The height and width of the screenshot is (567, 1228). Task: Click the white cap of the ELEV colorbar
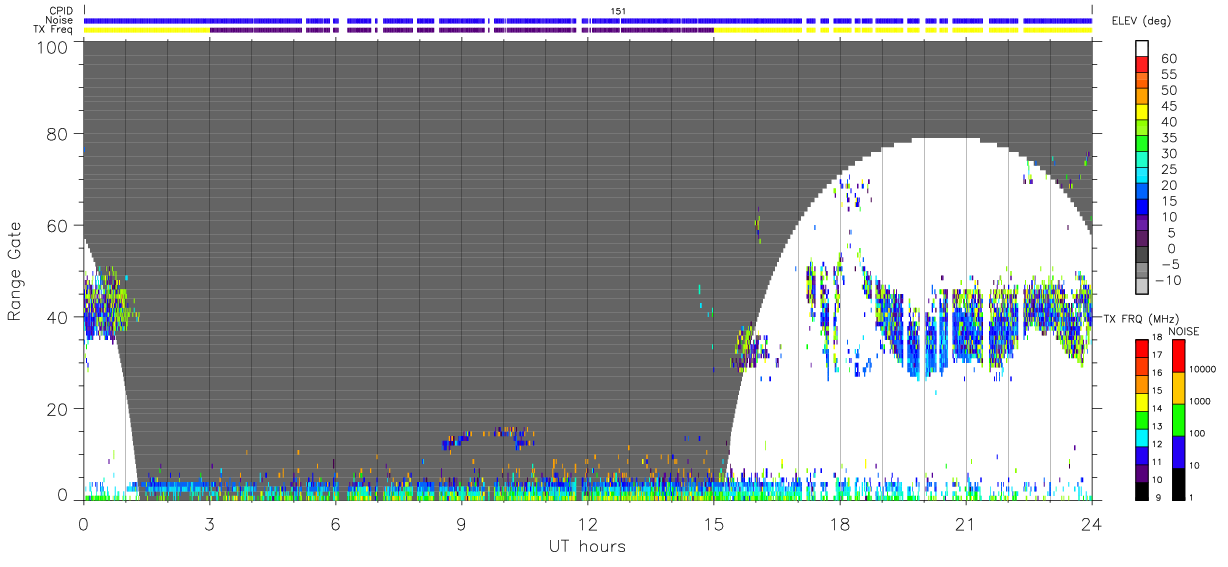[x=1144, y=50]
